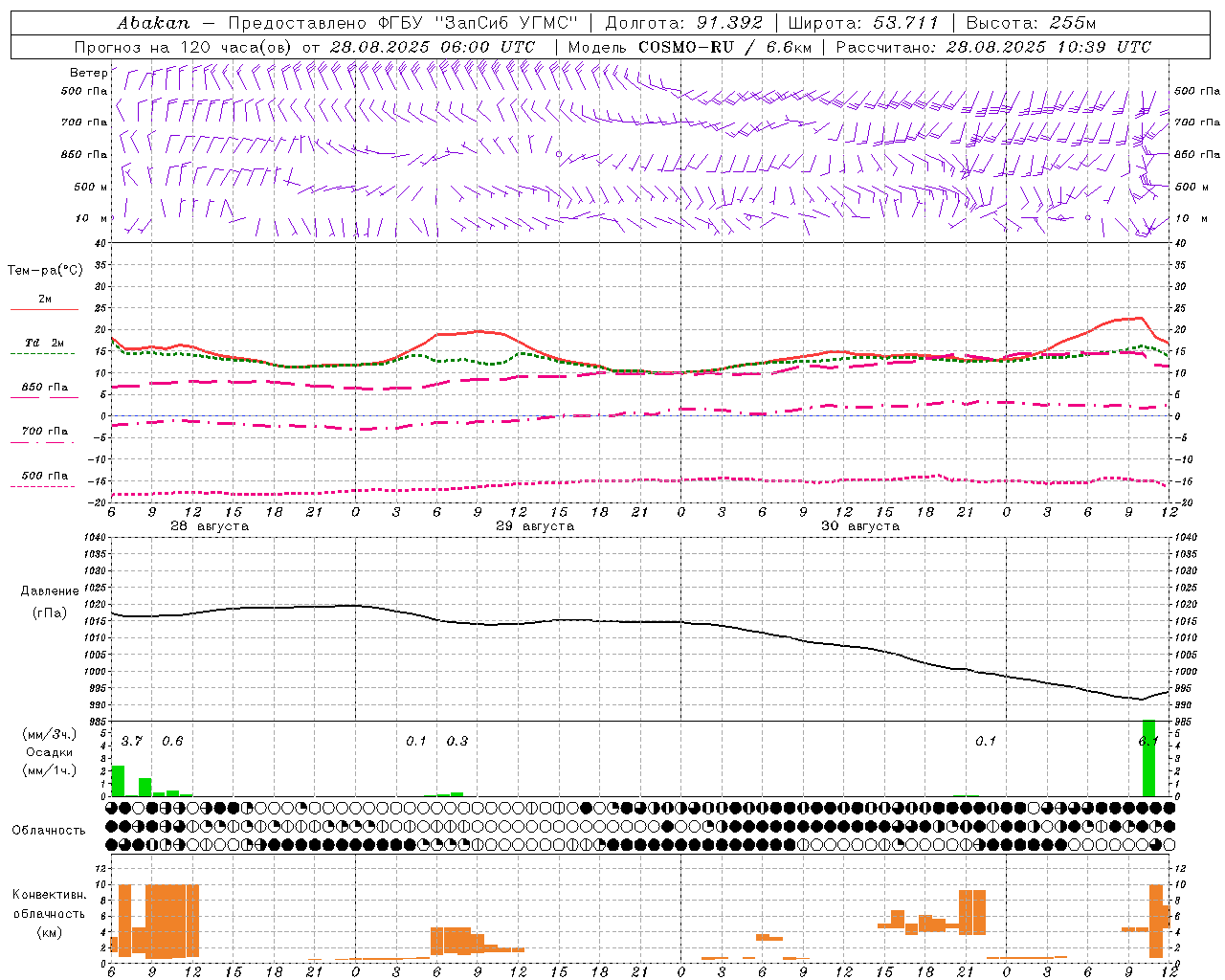This screenshot has height=980, width=1225.
Task: Click the left "1015" pressure axis value
Action: click(94, 622)
